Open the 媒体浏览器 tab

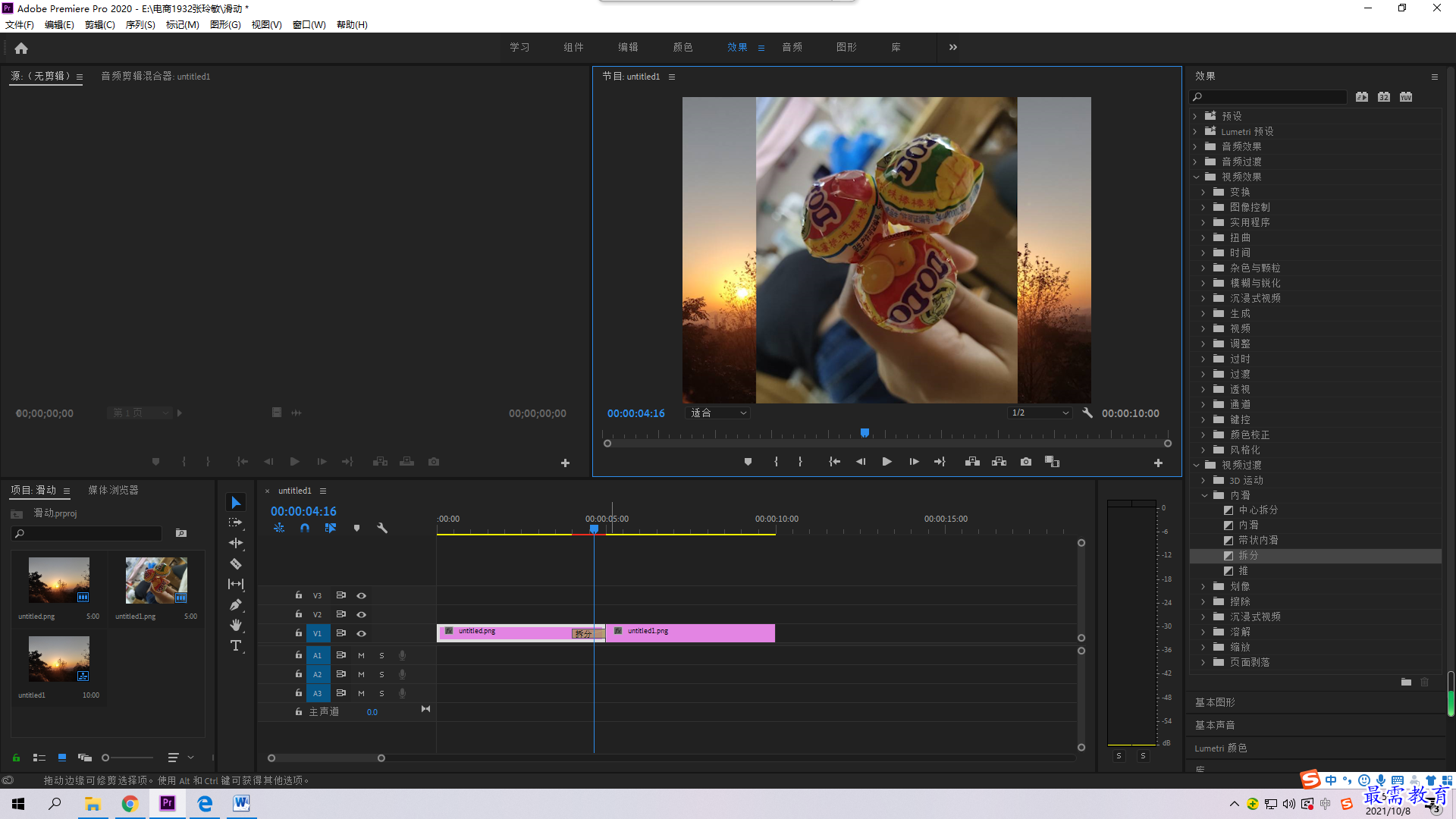coord(114,491)
